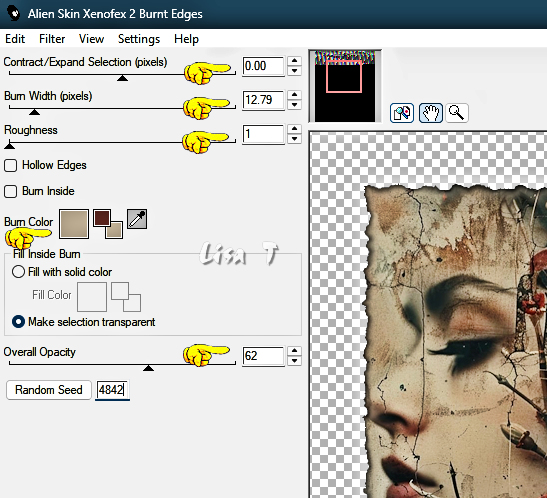Open the Settings menu

pyautogui.click(x=139, y=39)
